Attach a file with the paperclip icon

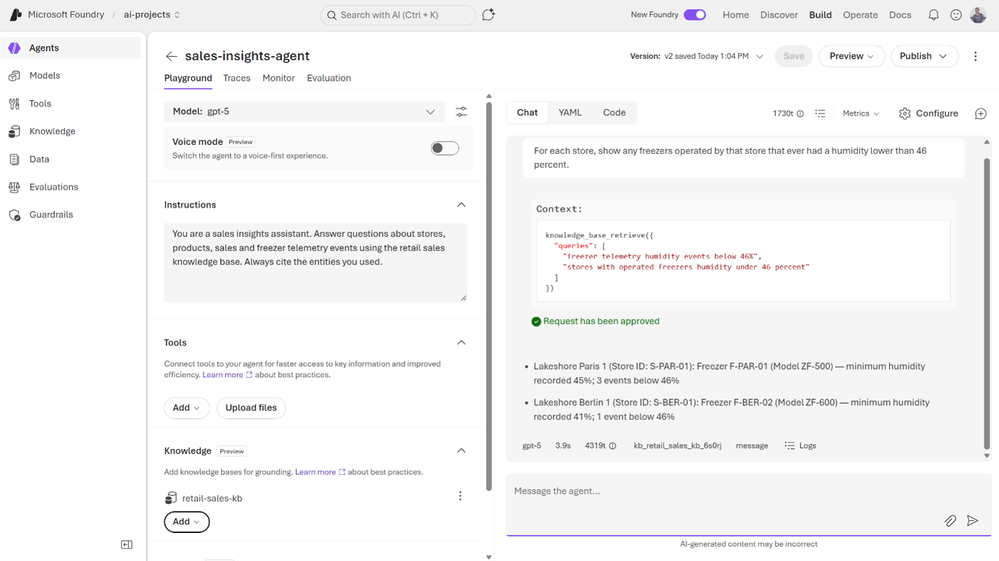(x=950, y=521)
